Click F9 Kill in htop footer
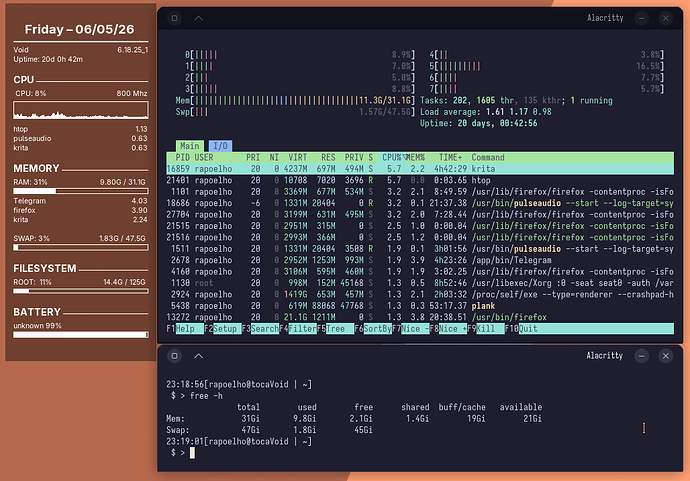 (x=486, y=329)
